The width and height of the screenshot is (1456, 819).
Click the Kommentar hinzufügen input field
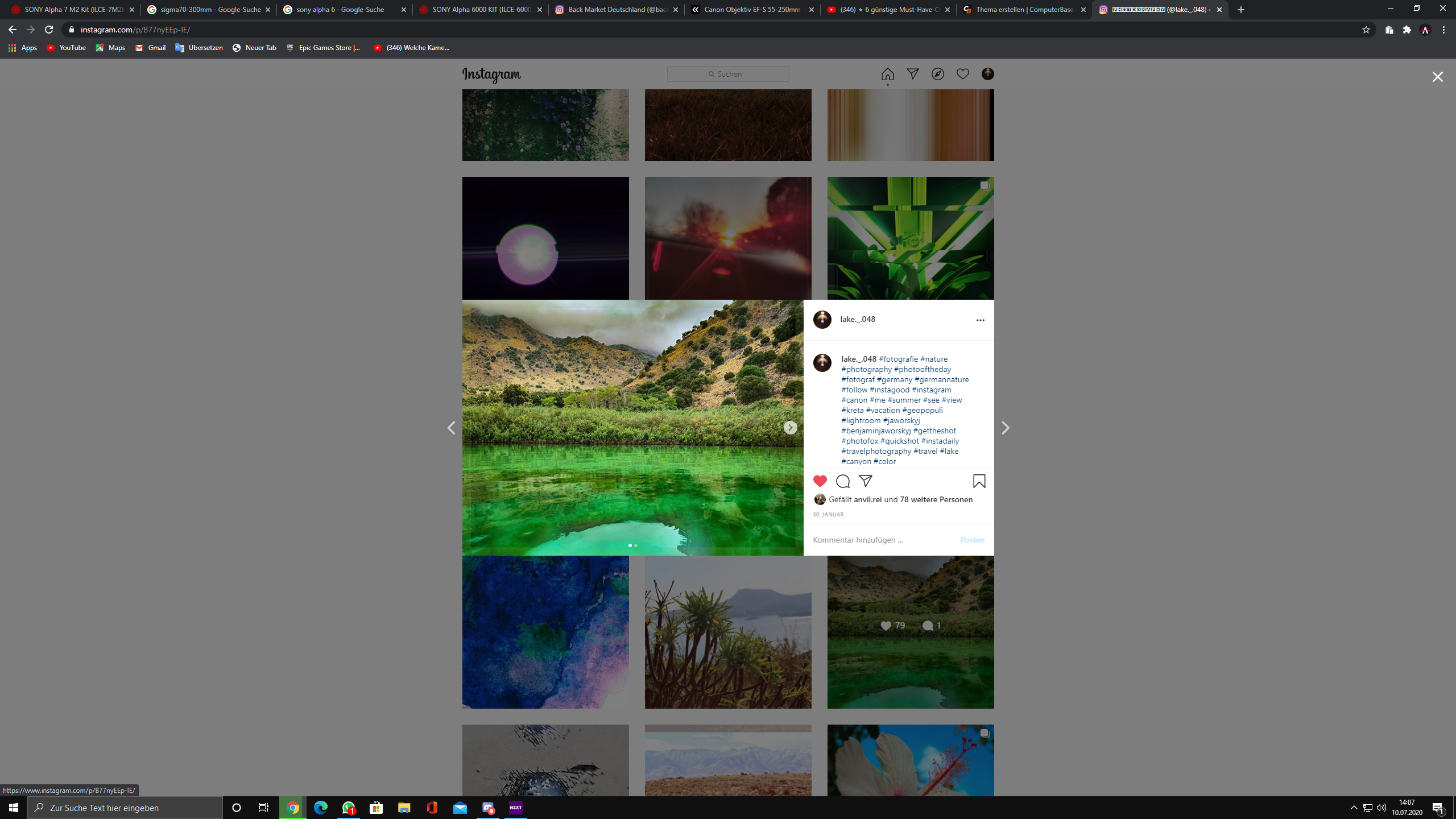click(x=882, y=540)
